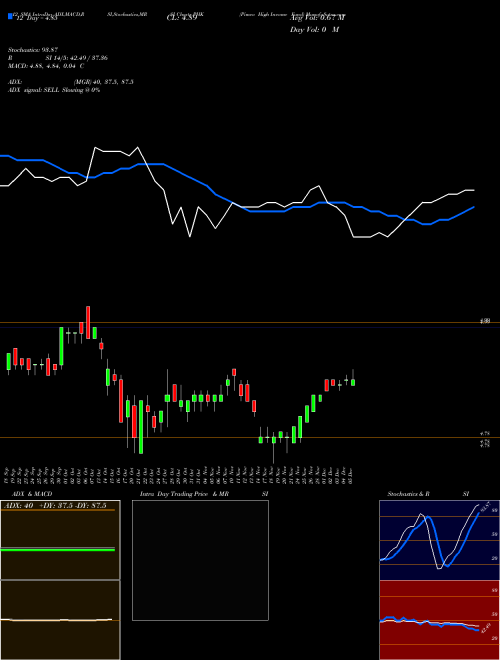Select the Stochastics: 93.87 reading
The width and height of the screenshot is (500, 660).
tap(32, 50)
